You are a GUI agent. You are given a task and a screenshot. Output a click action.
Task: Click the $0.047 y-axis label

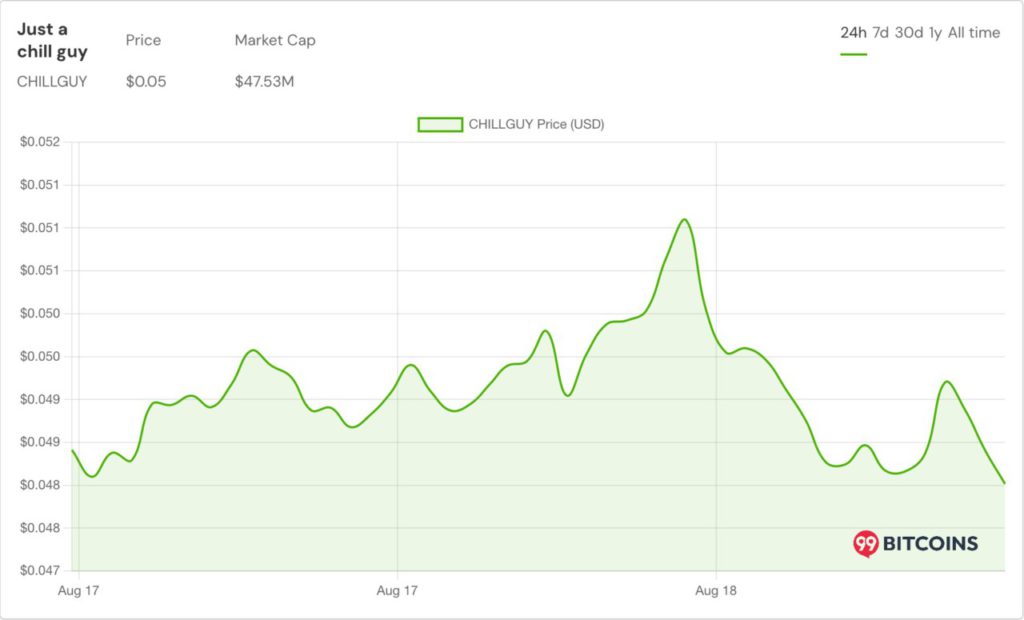pyautogui.click(x=40, y=571)
